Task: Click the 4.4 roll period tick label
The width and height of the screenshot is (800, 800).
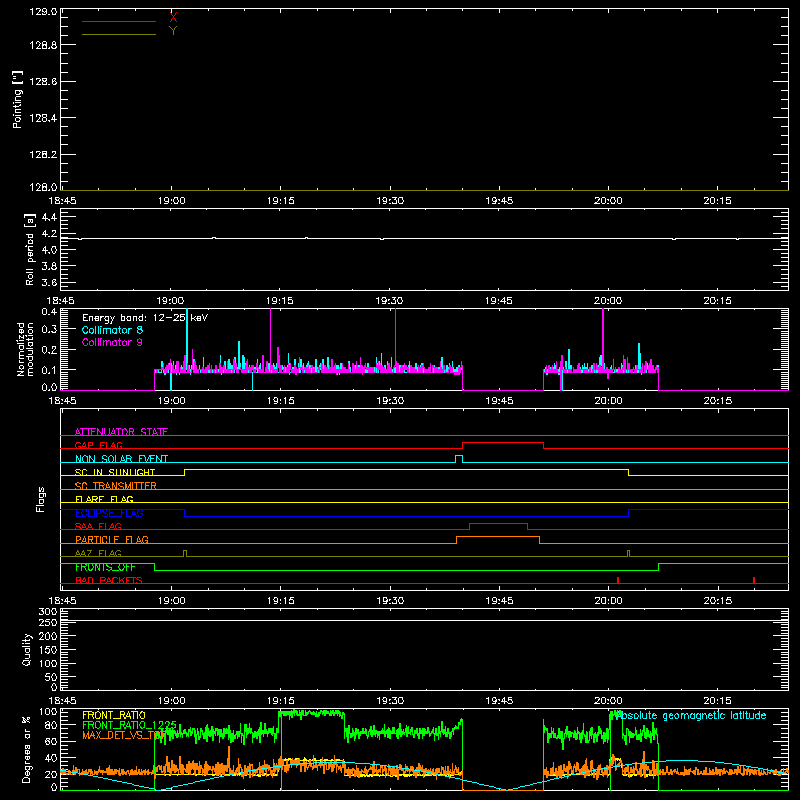Action: (49, 217)
